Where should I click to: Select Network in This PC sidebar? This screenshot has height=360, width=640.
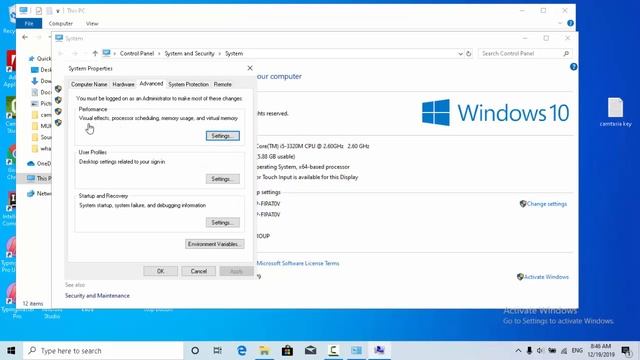click(x=40, y=193)
